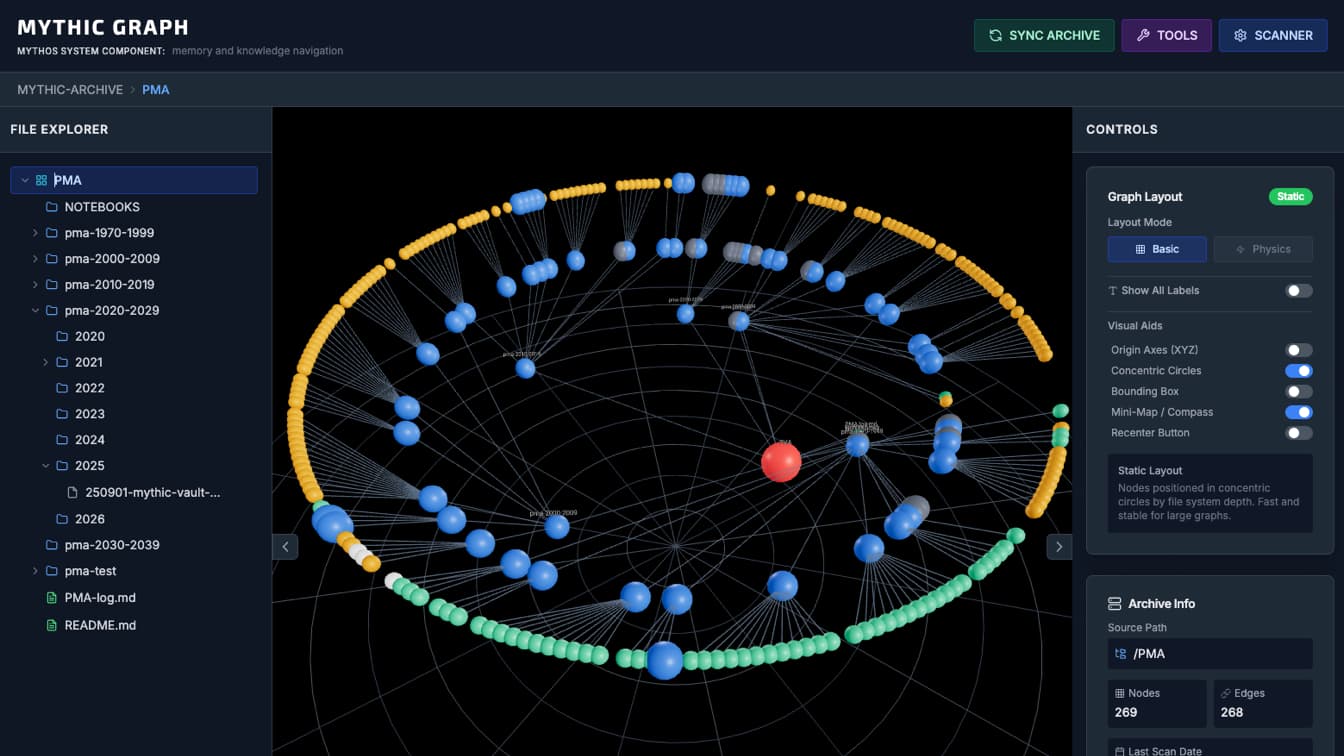Click the Archive Info server icon

(x=1114, y=604)
